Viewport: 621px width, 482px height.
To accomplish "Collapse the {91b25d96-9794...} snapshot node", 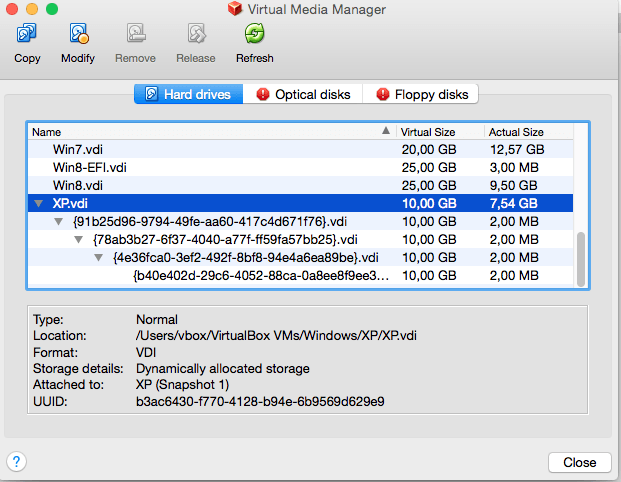I will tap(59, 222).
